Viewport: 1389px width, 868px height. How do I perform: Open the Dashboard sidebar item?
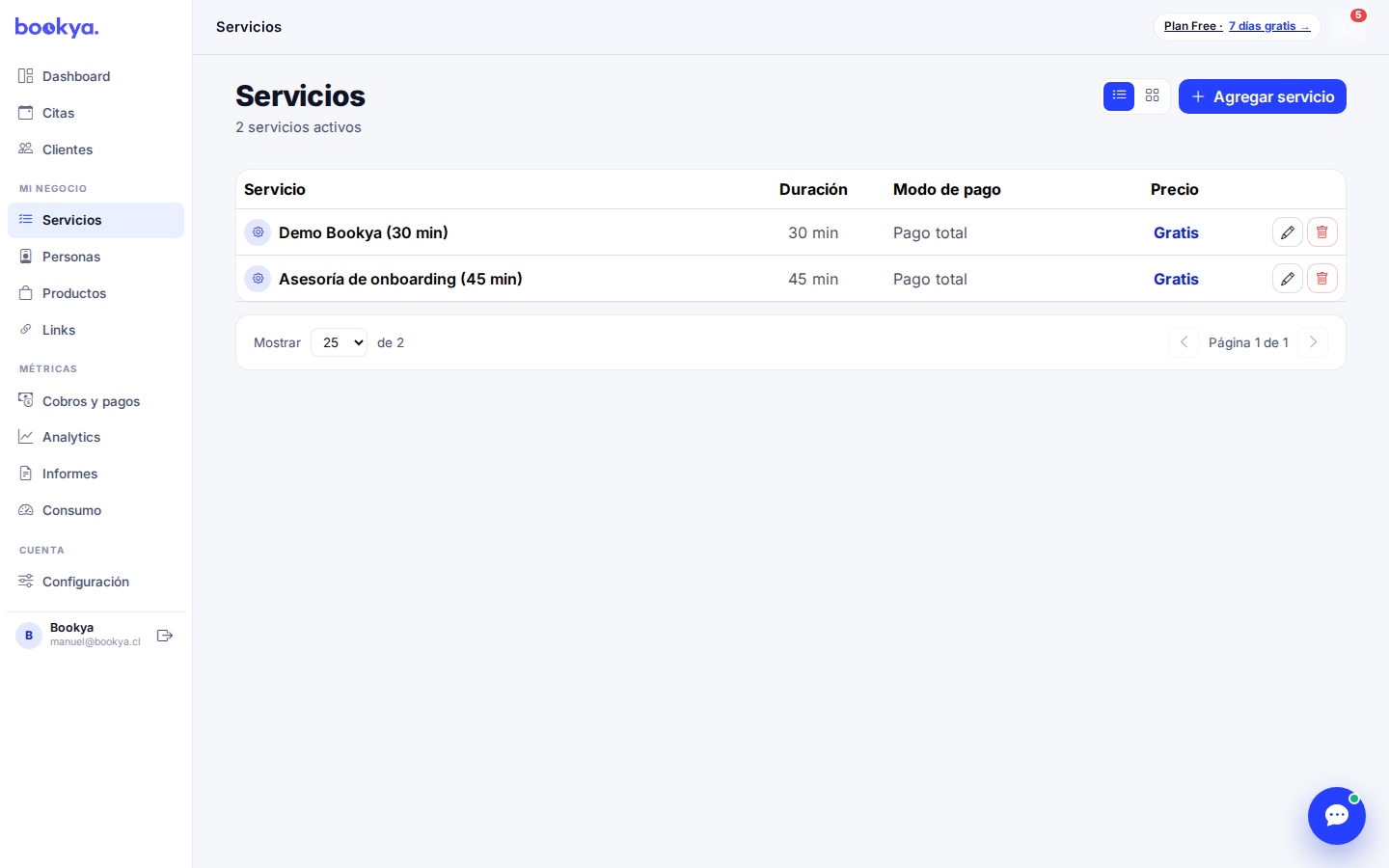(95, 76)
